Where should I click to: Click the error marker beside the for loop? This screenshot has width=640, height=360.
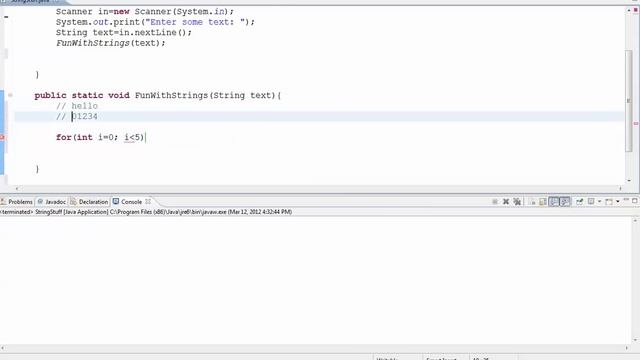[2, 138]
